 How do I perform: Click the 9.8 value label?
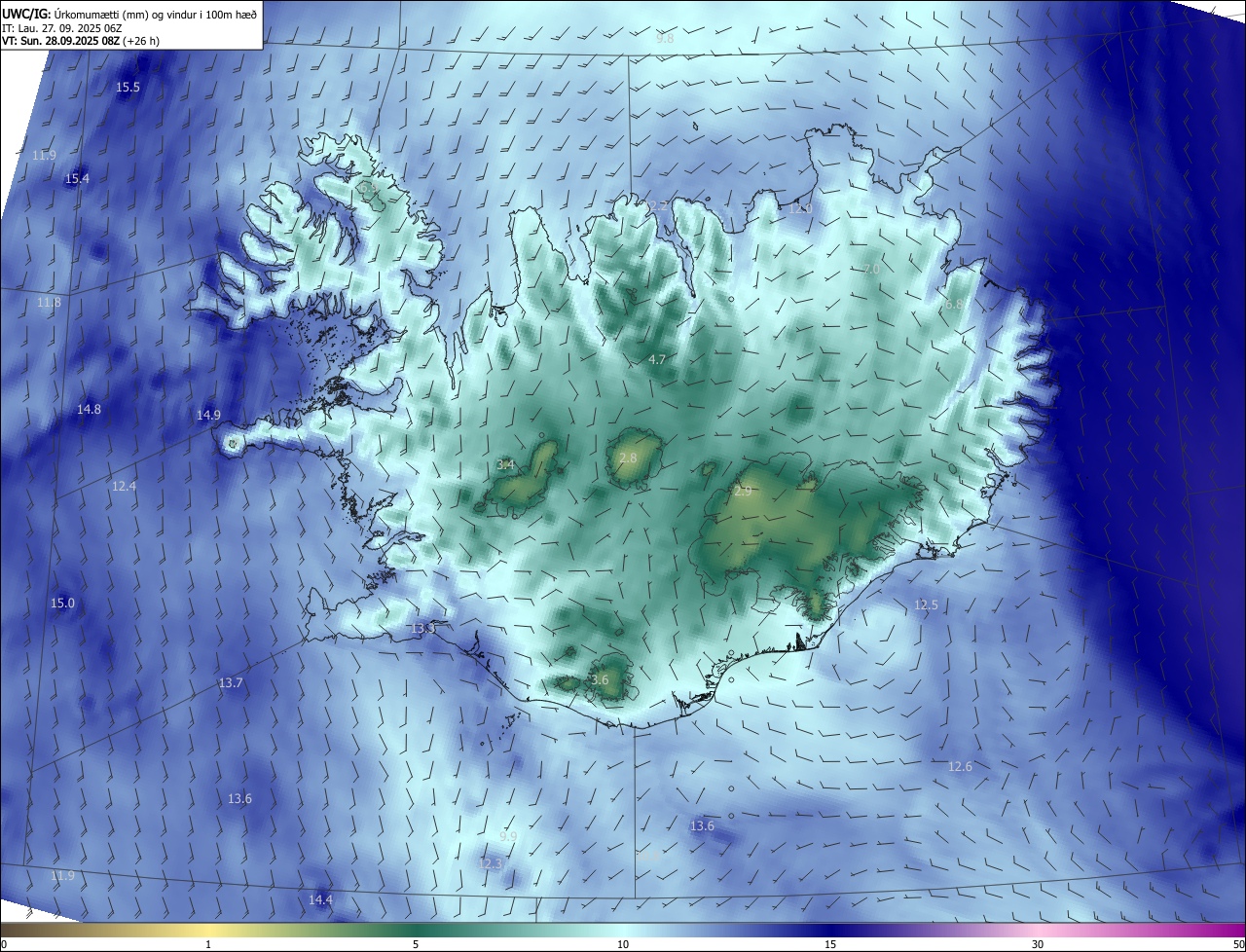coord(665,39)
